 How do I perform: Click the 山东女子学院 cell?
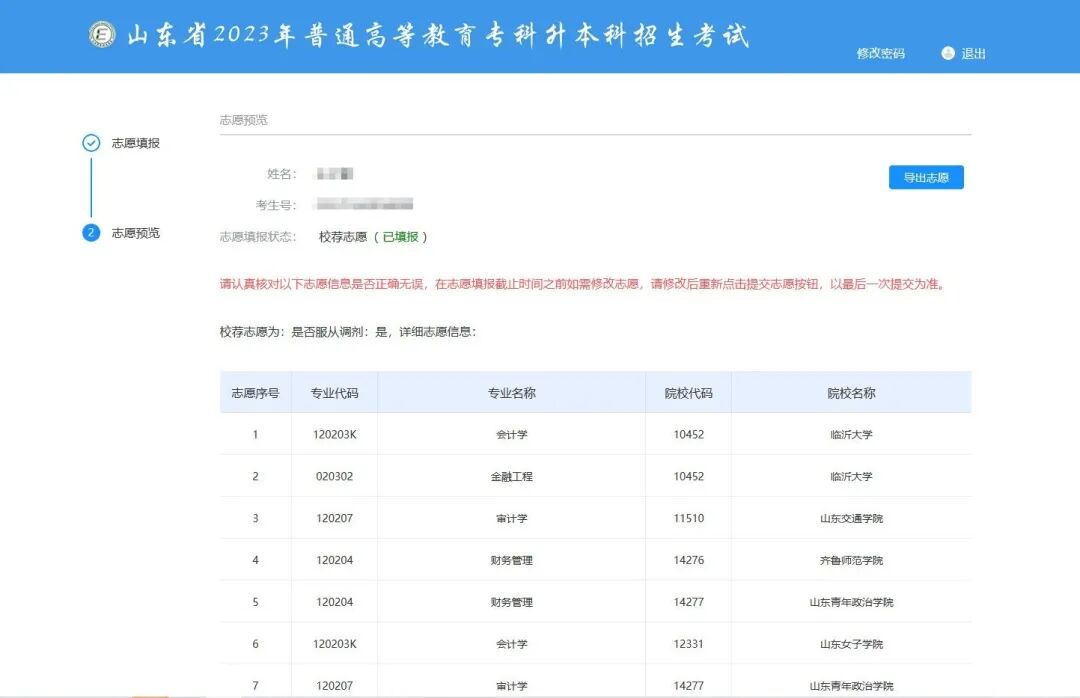pyautogui.click(x=851, y=644)
